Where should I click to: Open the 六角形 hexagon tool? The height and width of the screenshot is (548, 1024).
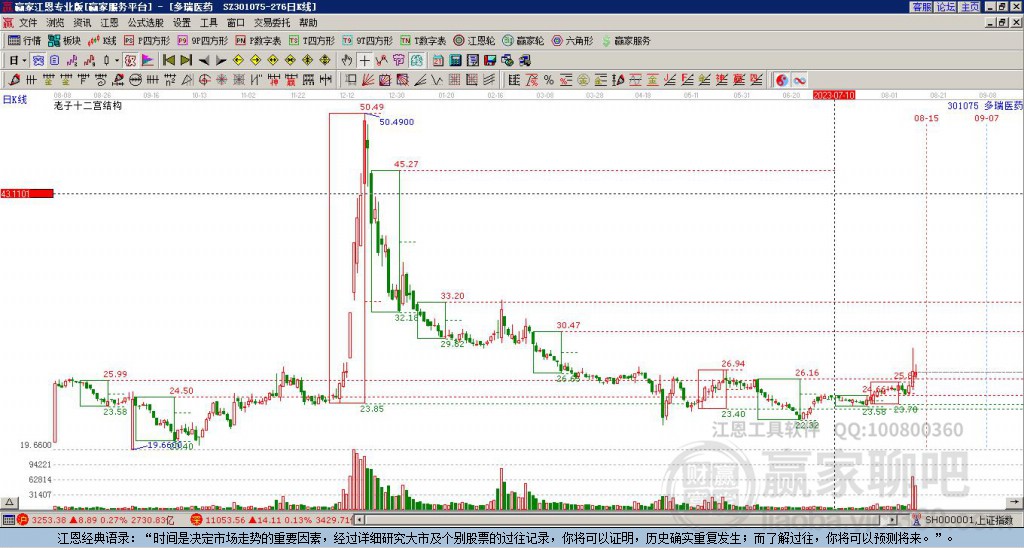(x=572, y=40)
